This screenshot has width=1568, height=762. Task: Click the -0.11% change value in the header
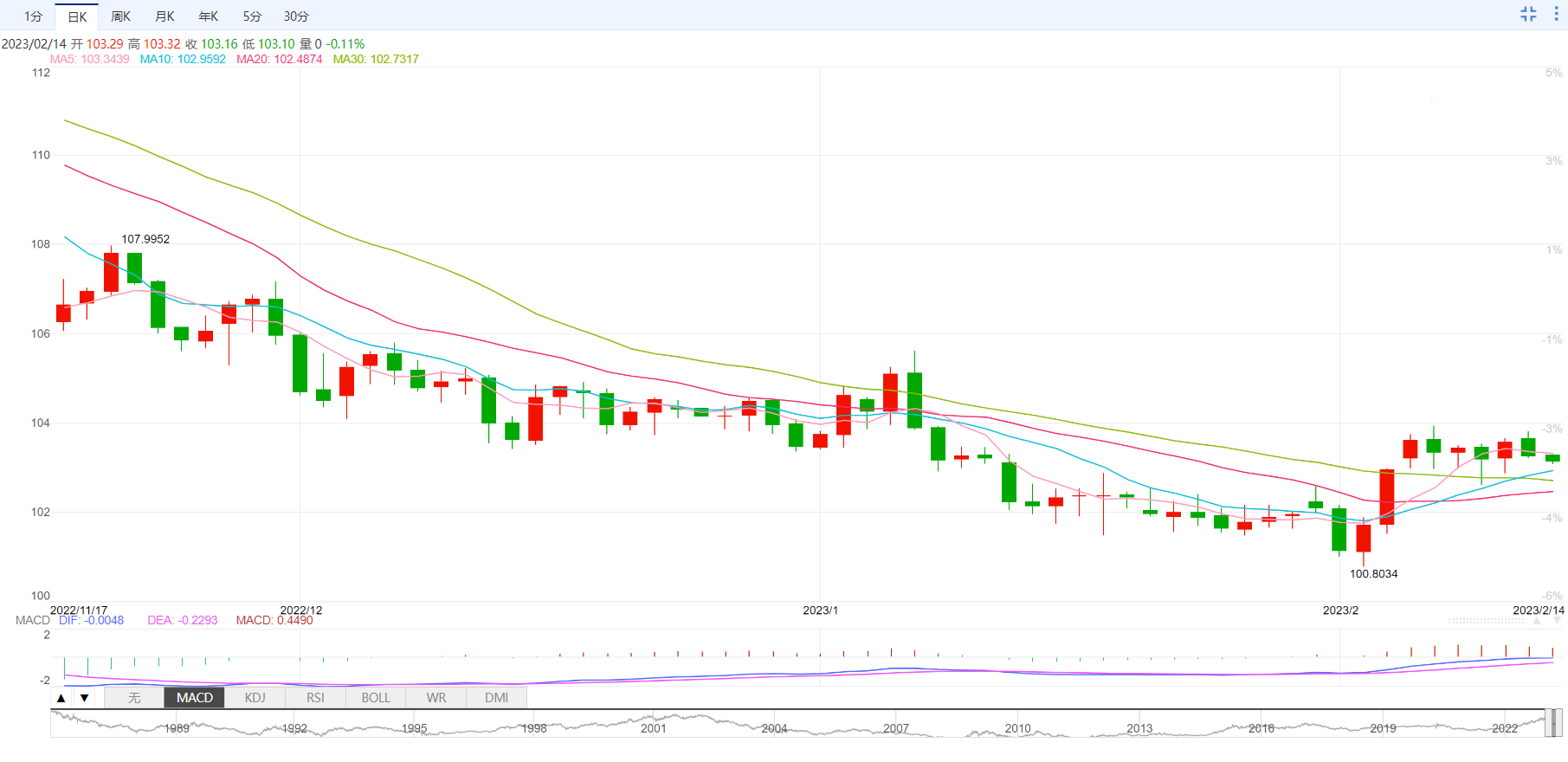click(345, 43)
